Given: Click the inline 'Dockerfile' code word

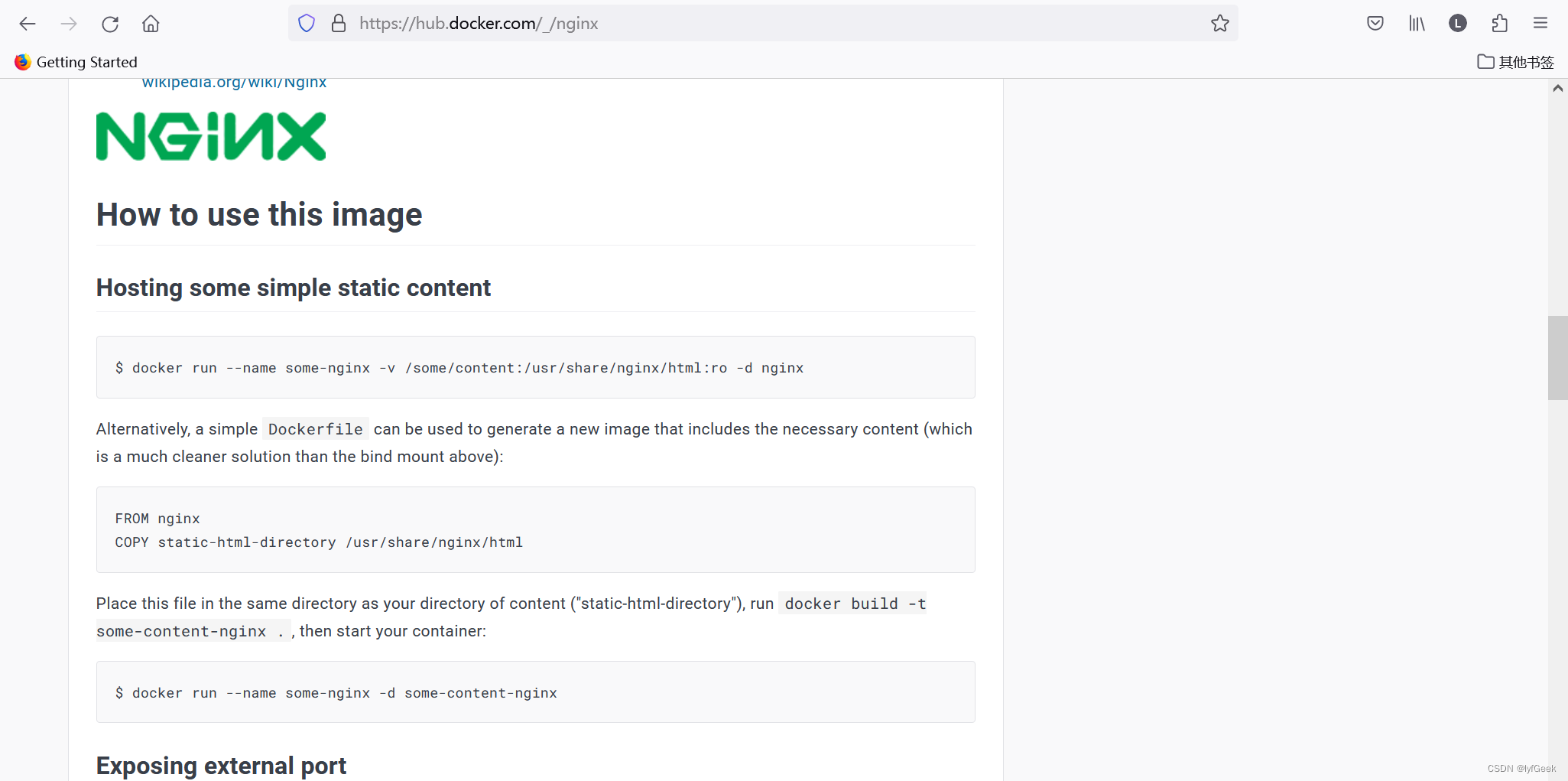Looking at the screenshot, I should click(x=316, y=429).
